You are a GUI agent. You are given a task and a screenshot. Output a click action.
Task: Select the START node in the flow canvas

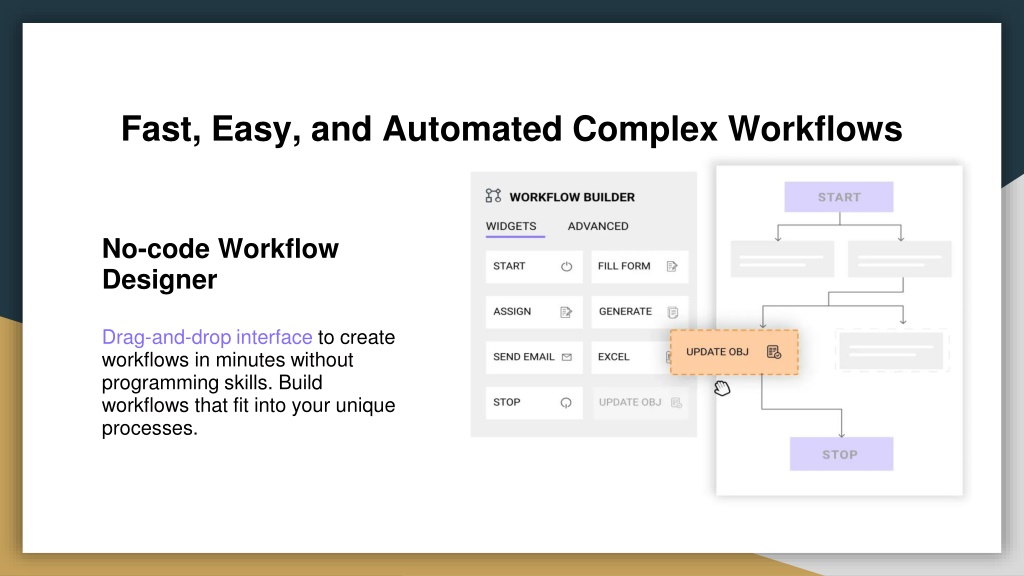[x=839, y=197]
